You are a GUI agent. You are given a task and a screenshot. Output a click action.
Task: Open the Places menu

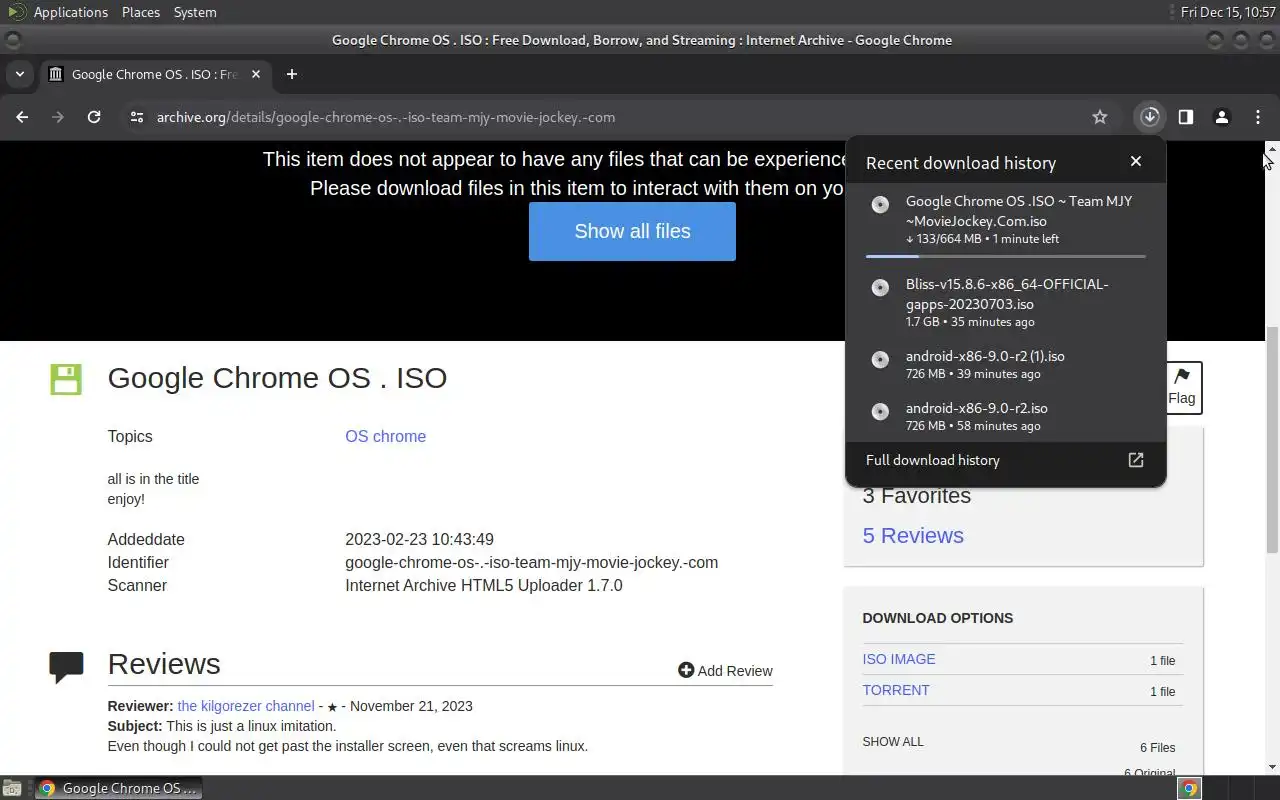141,12
